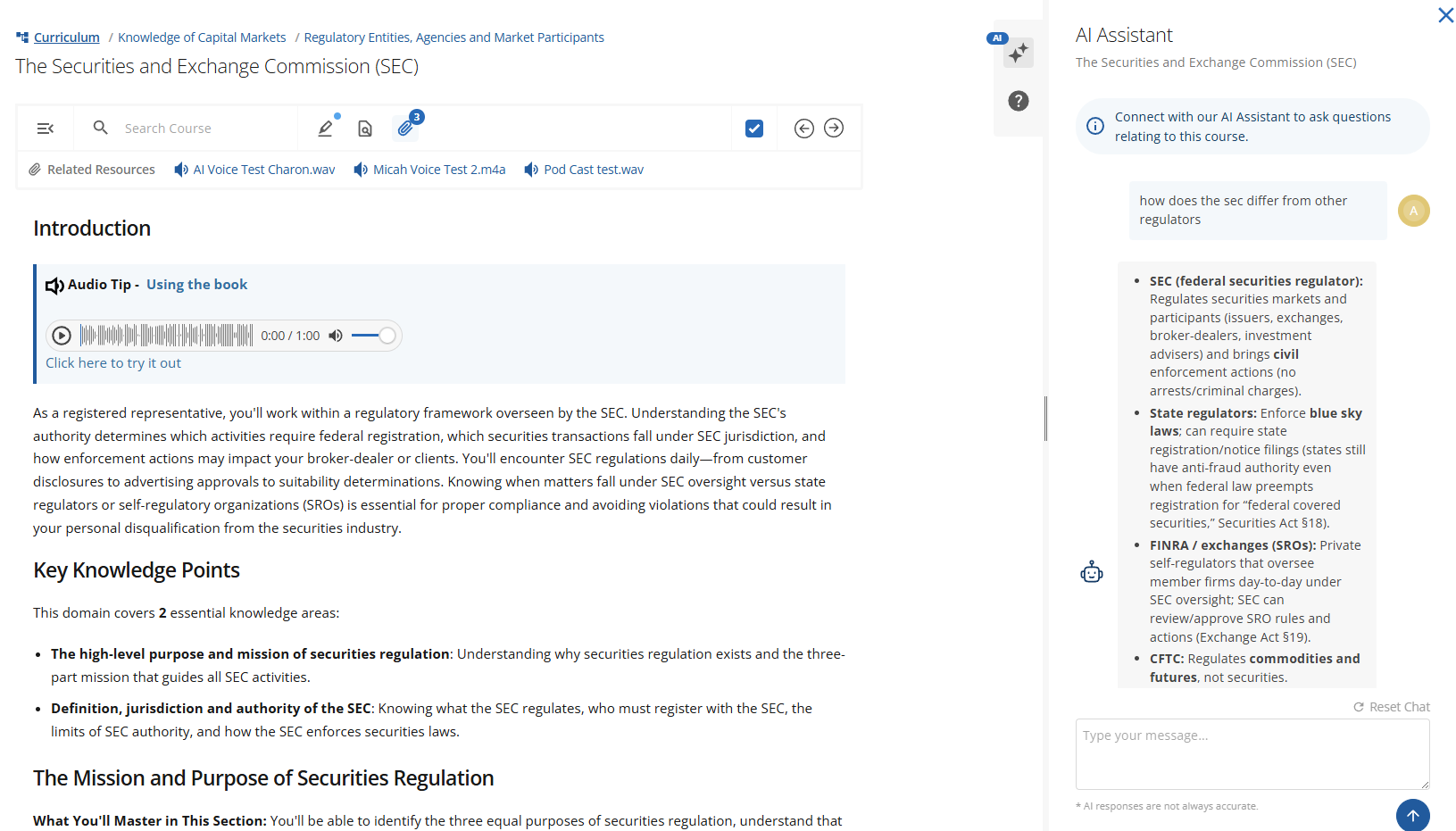Open Pod Cast test.wav resource
This screenshot has height=831, width=1456.
584,170
